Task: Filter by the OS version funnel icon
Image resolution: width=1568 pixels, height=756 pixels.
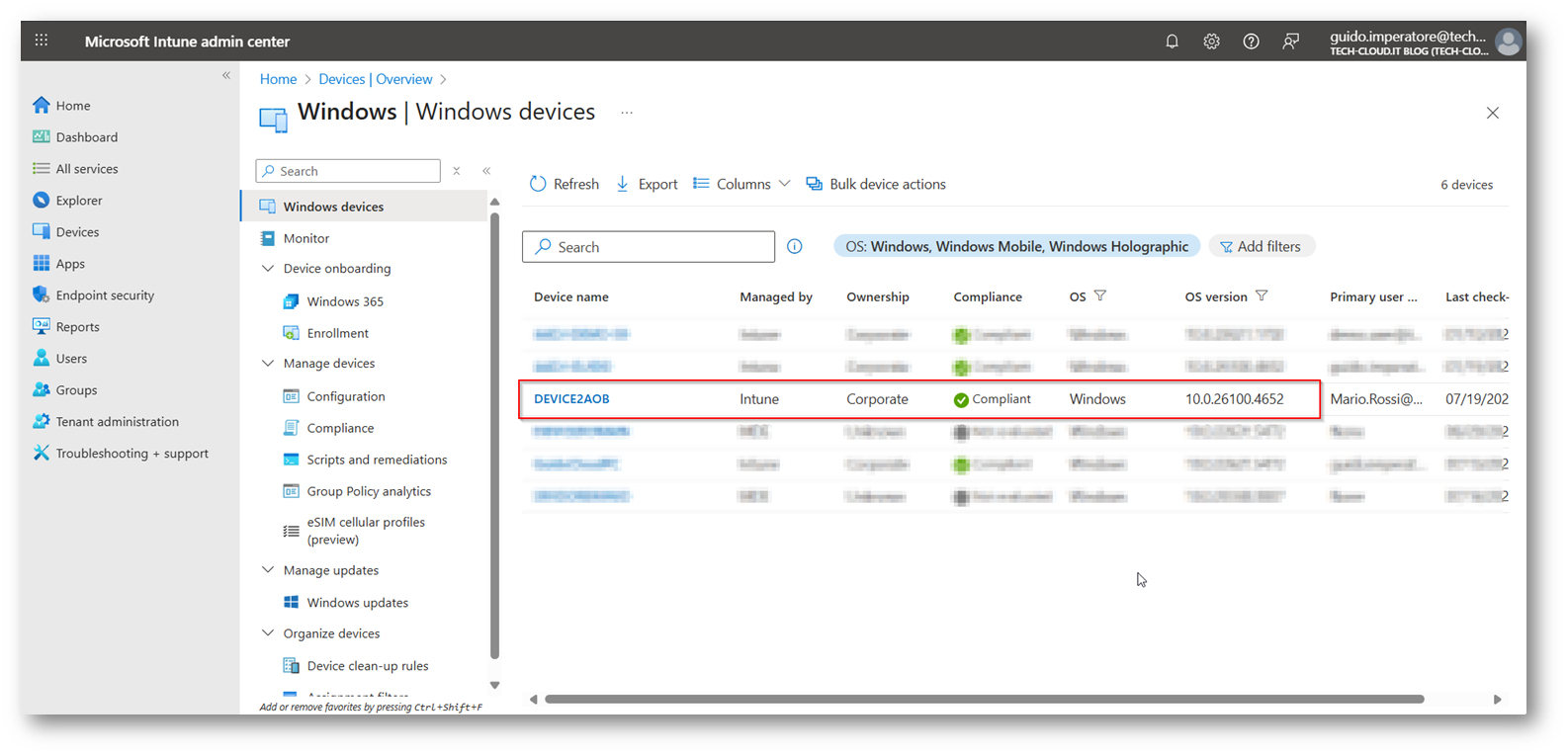Action: click(x=1262, y=295)
